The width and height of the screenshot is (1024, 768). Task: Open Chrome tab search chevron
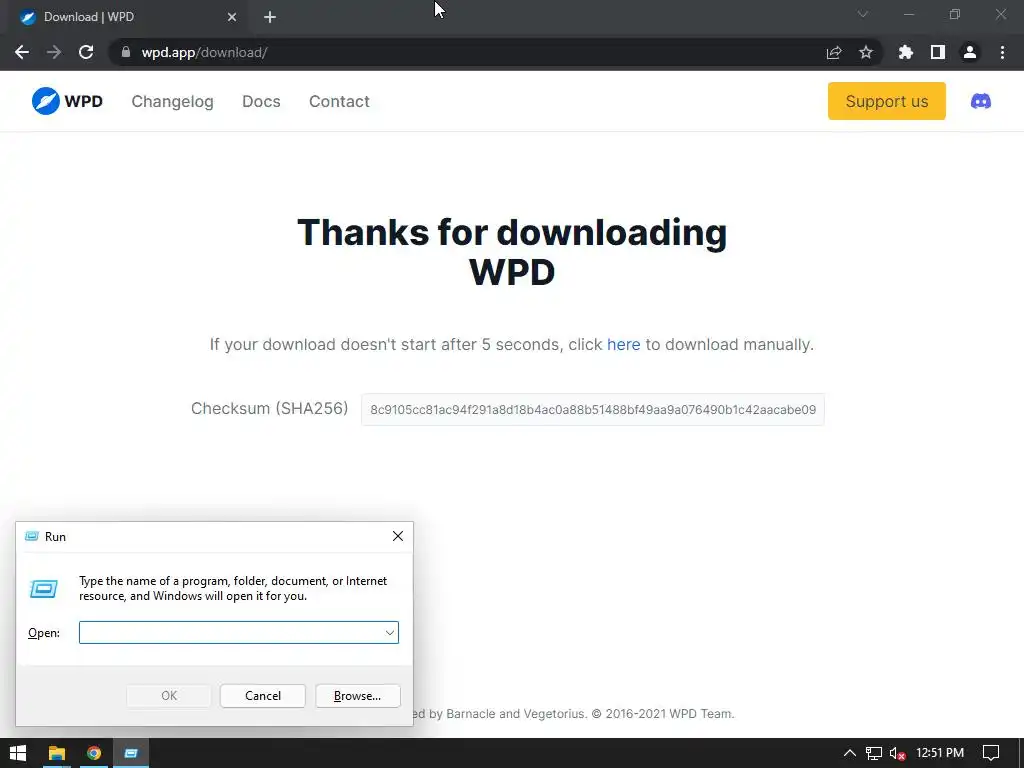[863, 14]
